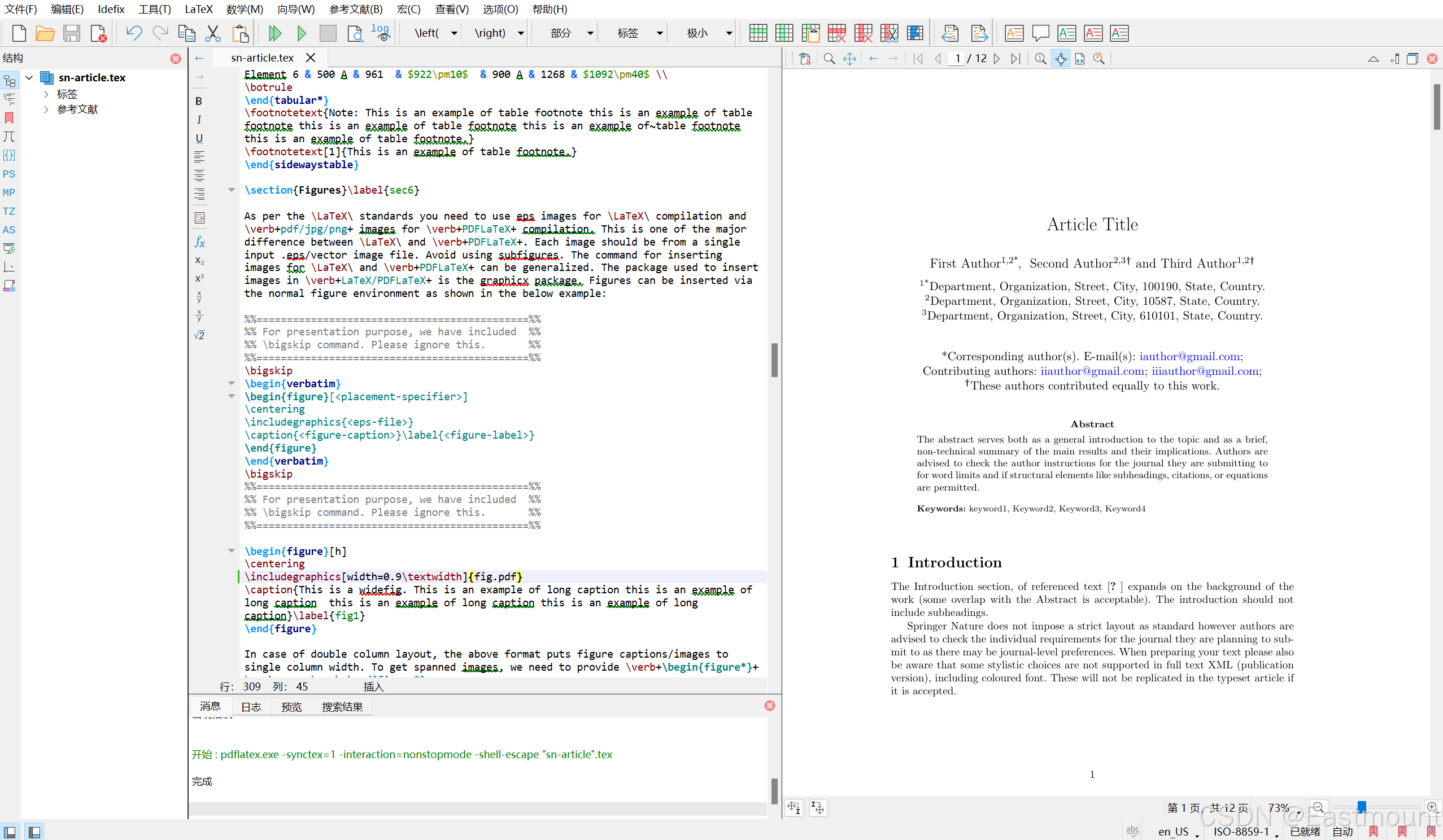Viewport: 1443px width, 840px height.
Task: Click the Bold B formatting icon
Action: tap(199, 101)
